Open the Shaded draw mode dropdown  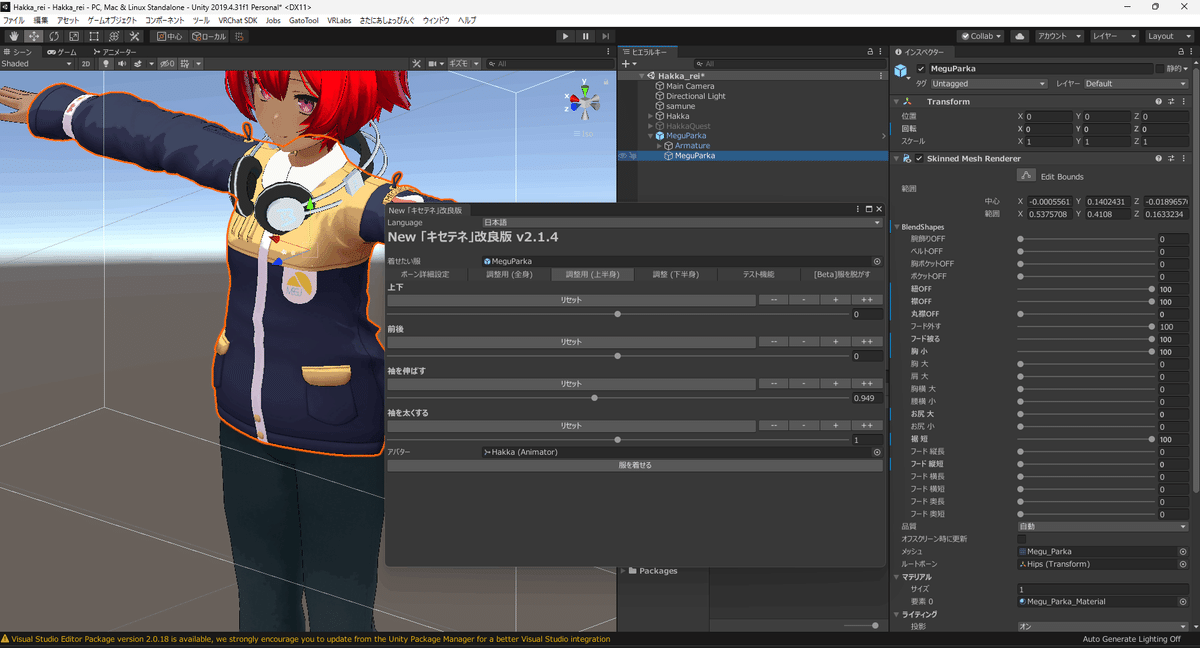(37, 63)
